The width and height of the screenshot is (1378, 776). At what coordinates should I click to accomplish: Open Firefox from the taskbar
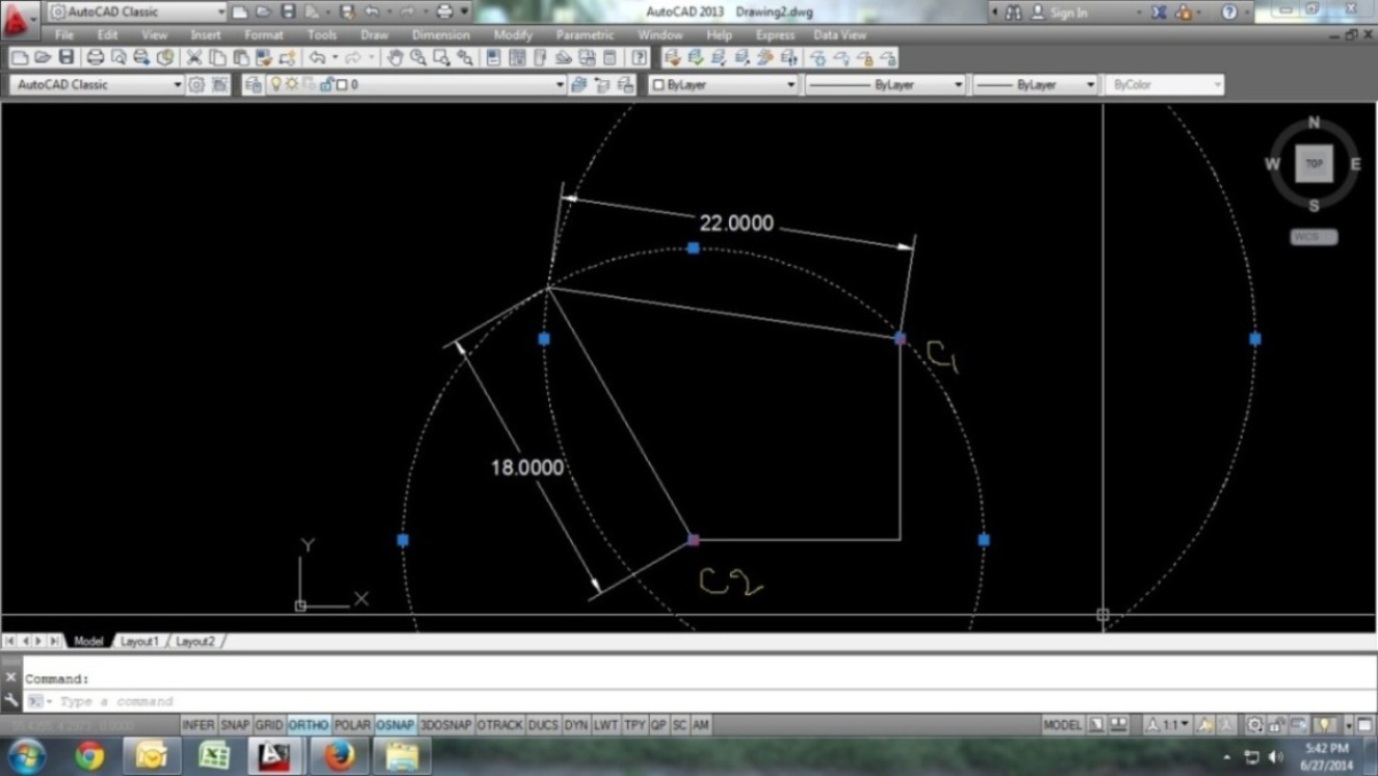pyautogui.click(x=339, y=756)
